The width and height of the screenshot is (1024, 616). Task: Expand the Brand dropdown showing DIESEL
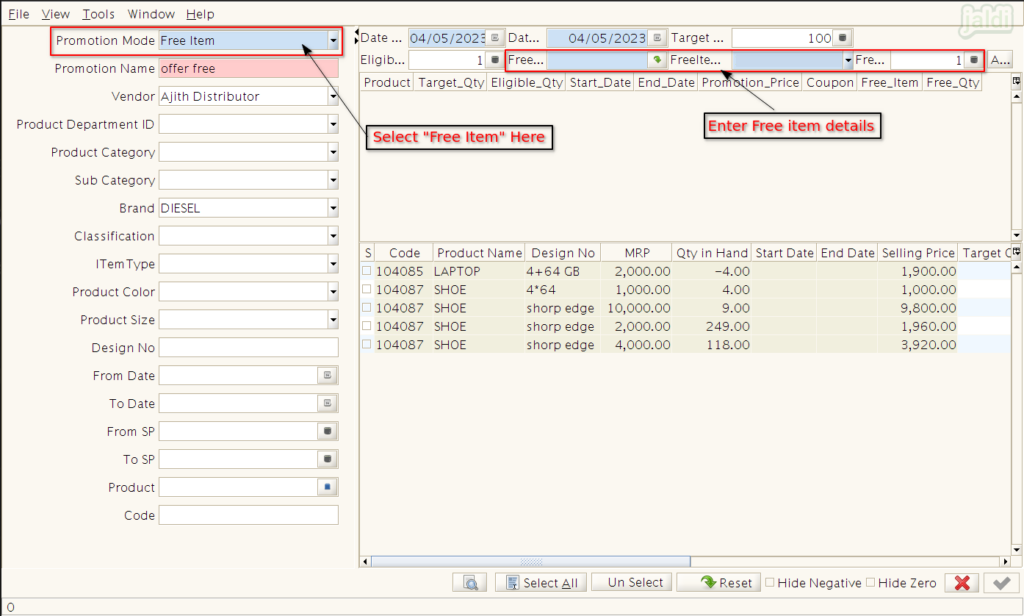point(333,208)
